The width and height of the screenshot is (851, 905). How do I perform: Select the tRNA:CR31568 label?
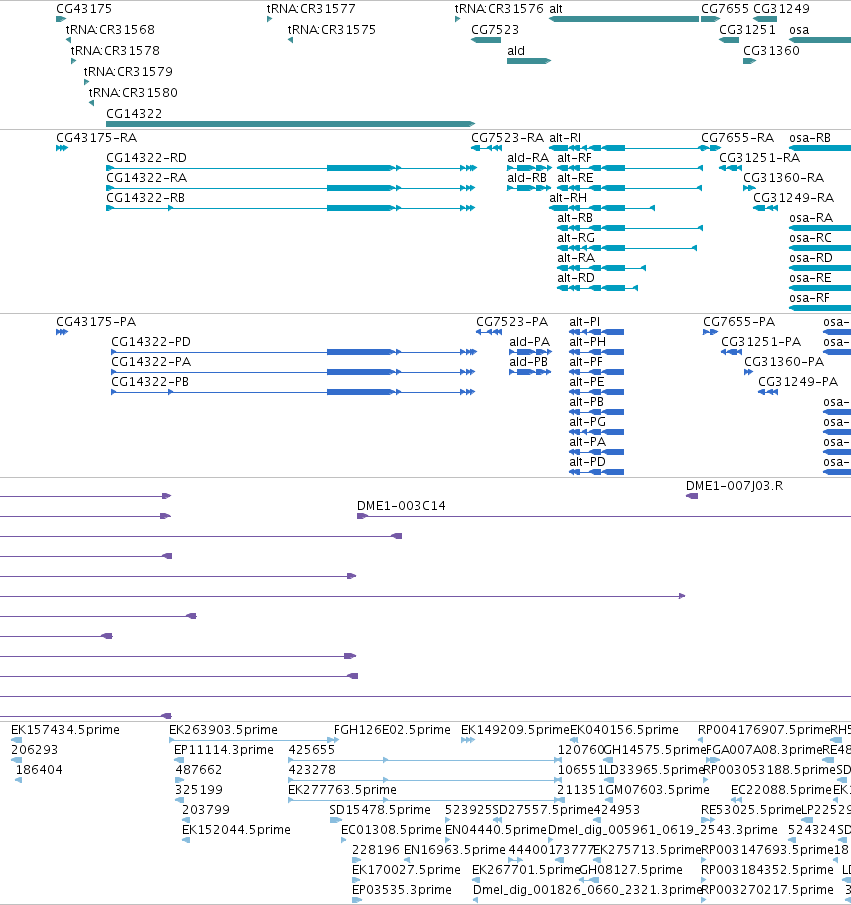pos(110,29)
